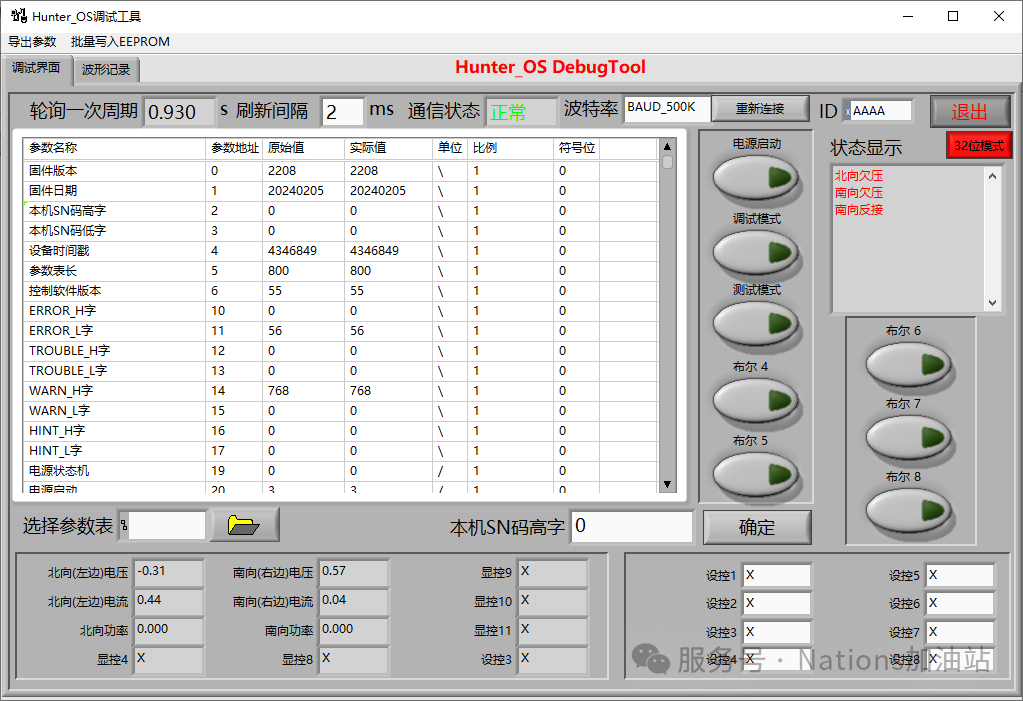Toggle the 调试模式 debug mode switch

(x=756, y=252)
